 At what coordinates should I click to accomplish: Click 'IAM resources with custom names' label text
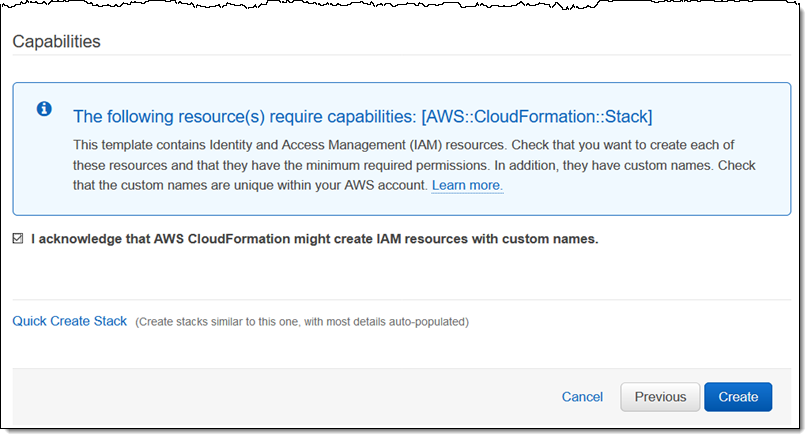tap(480, 239)
